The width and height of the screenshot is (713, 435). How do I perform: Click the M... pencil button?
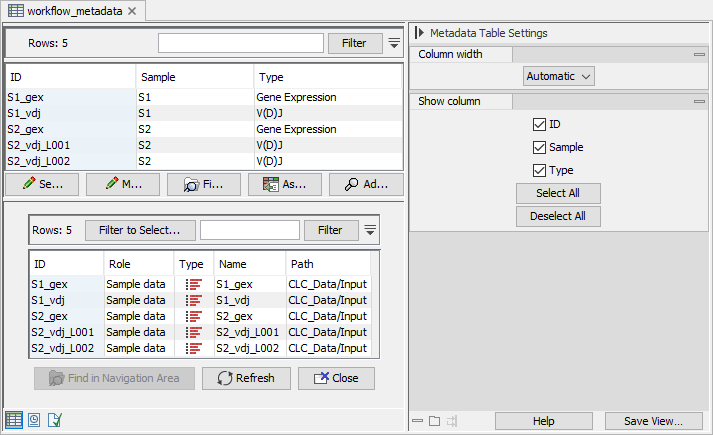(123, 184)
